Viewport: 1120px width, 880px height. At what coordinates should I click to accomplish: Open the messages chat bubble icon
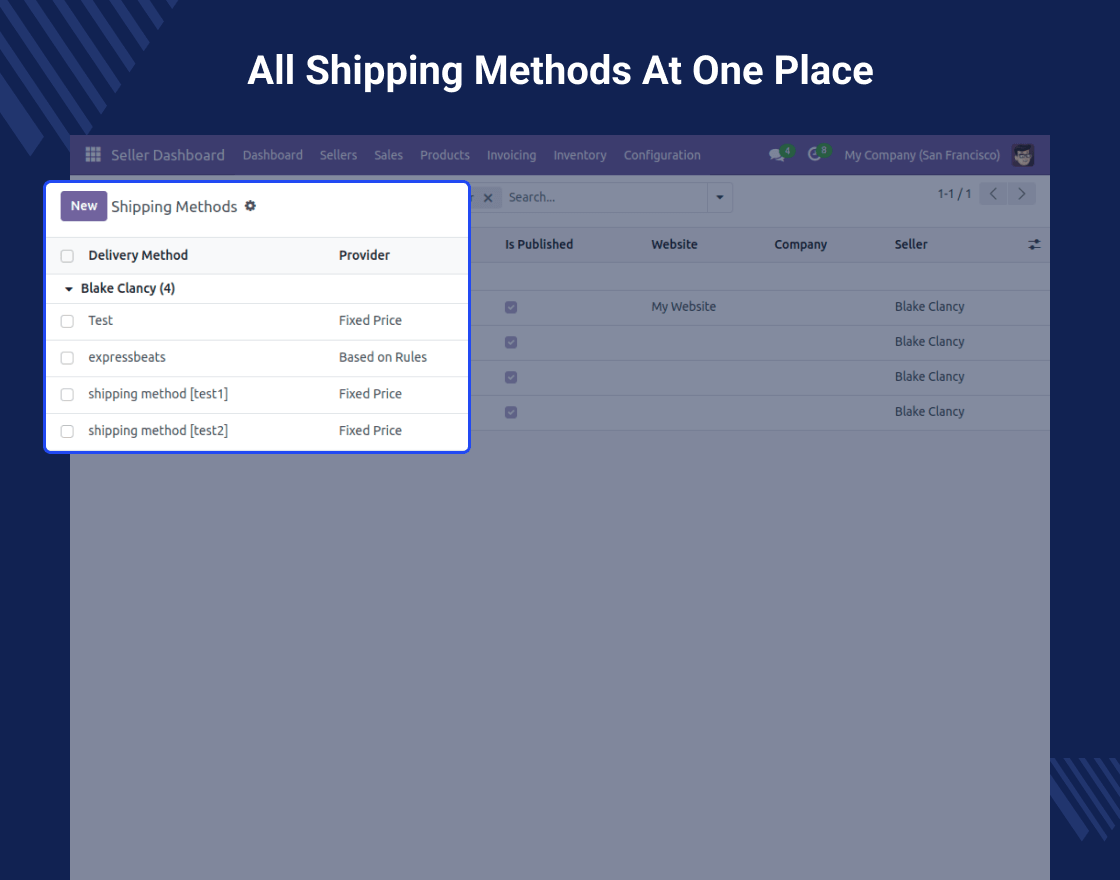coord(776,155)
